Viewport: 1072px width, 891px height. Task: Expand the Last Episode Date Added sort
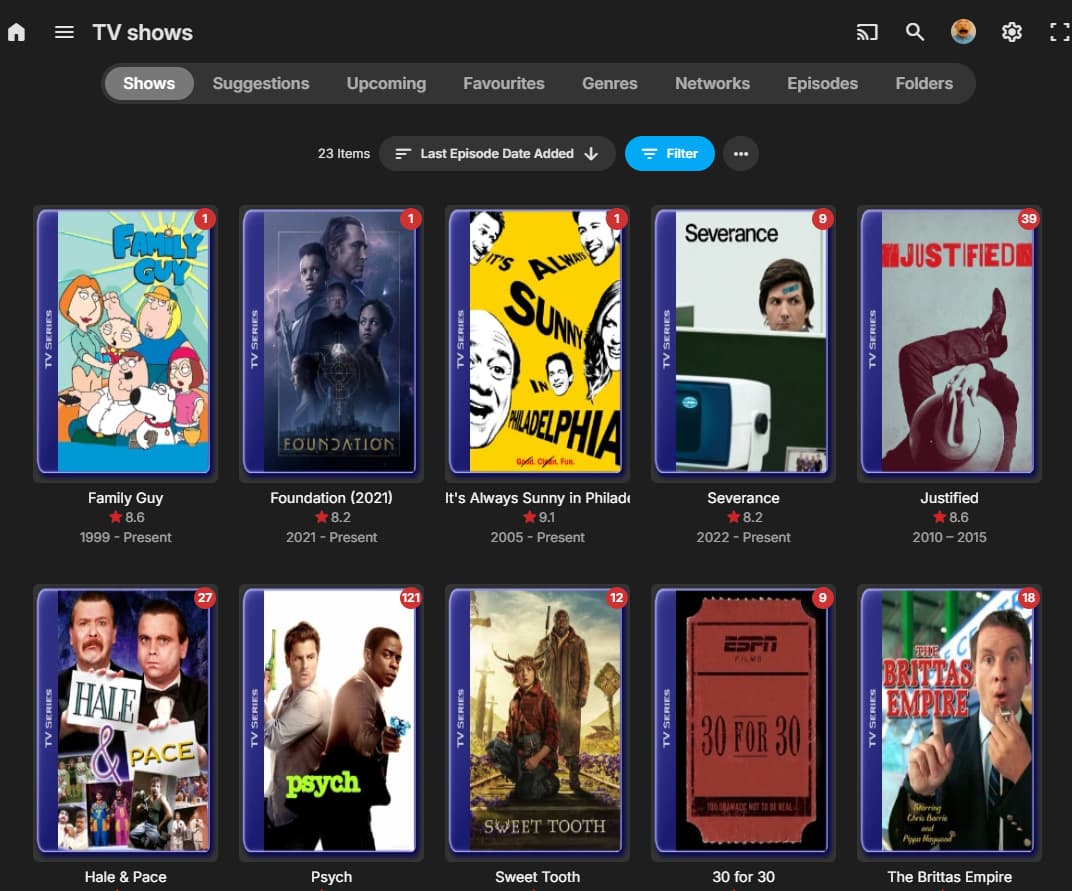497,154
